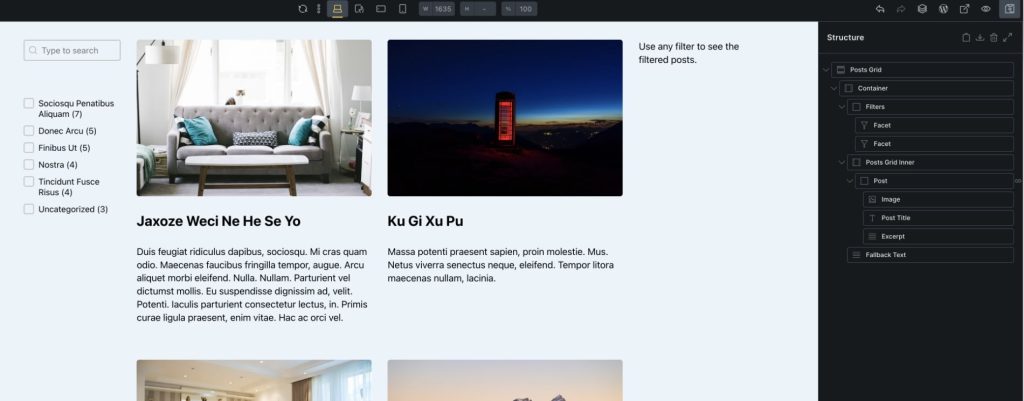
Task: Open the preview eye icon
Action: point(985,9)
